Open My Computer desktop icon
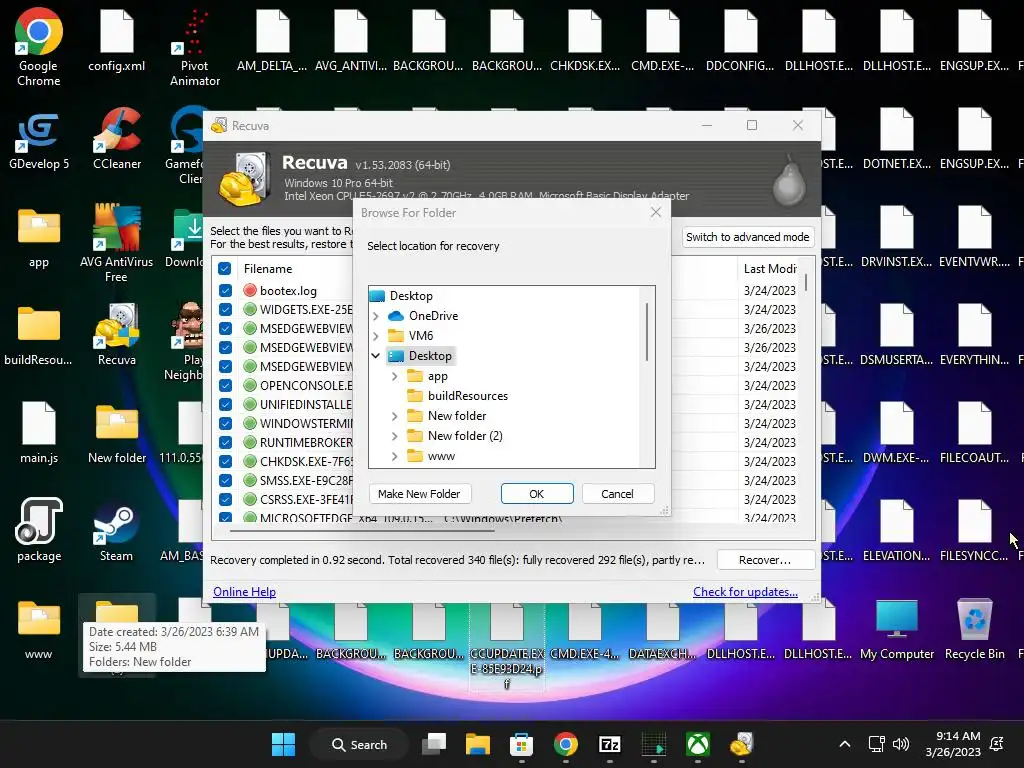The image size is (1024, 768). click(x=897, y=630)
